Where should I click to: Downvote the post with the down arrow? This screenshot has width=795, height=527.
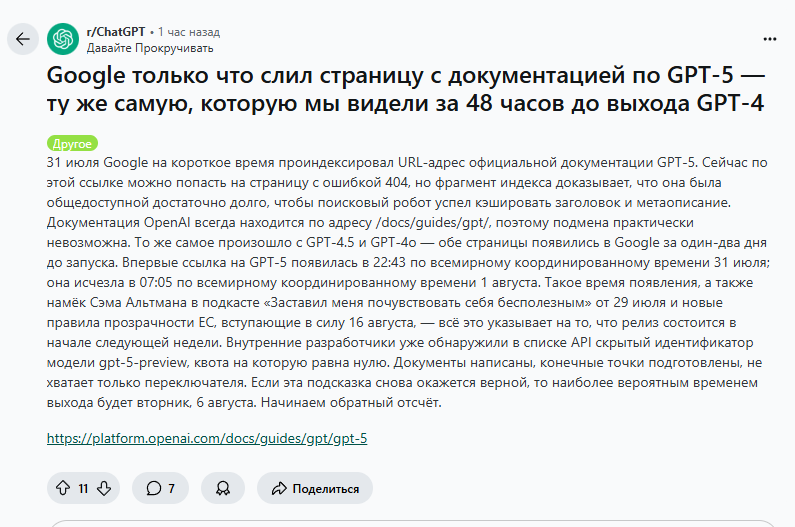click(x=104, y=488)
